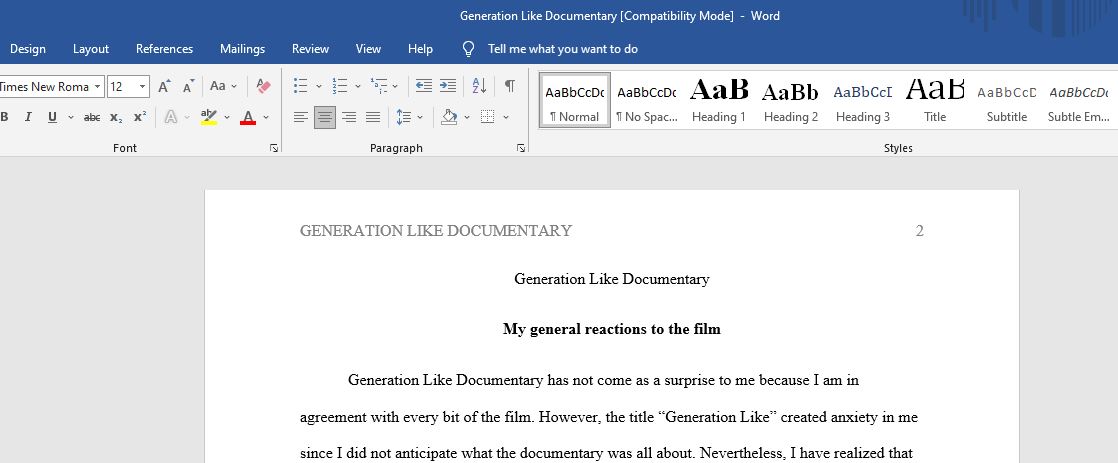Expand highlight color dropdown arrow
1118x463 pixels.
227,117
